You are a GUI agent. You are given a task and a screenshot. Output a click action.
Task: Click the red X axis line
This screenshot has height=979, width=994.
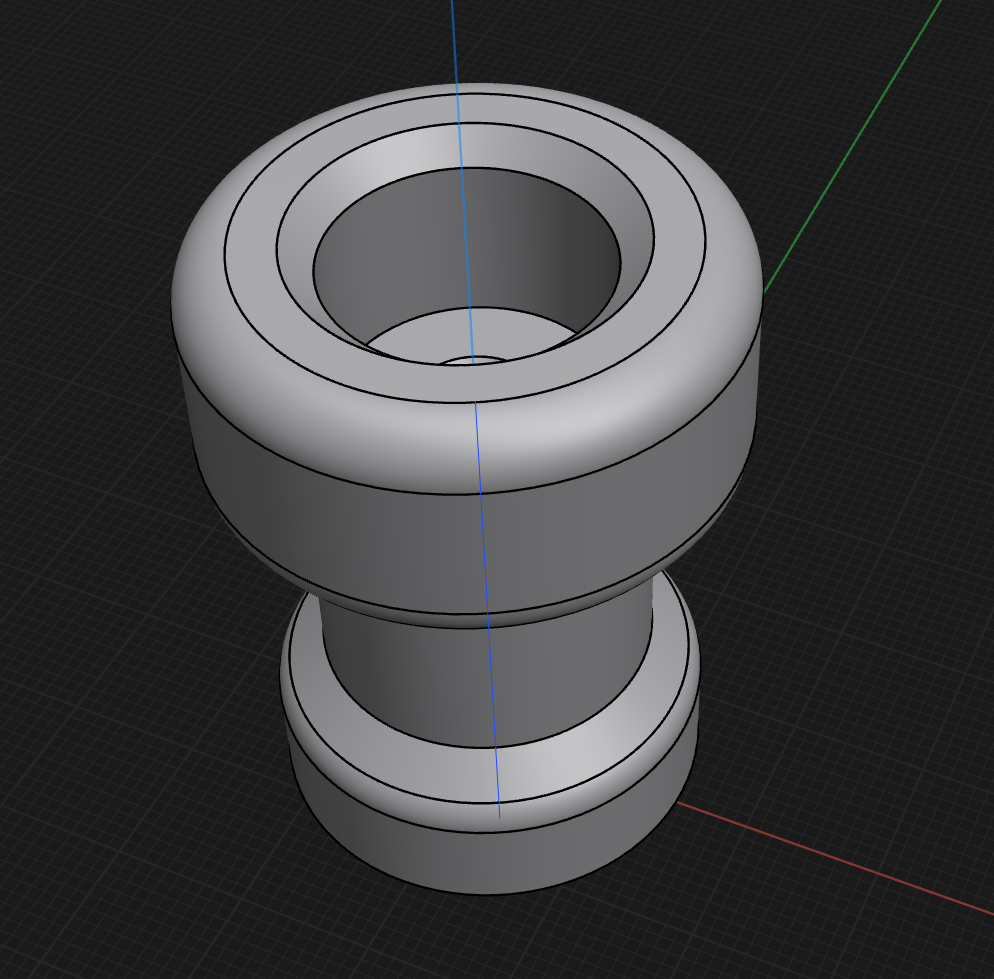click(x=837, y=859)
